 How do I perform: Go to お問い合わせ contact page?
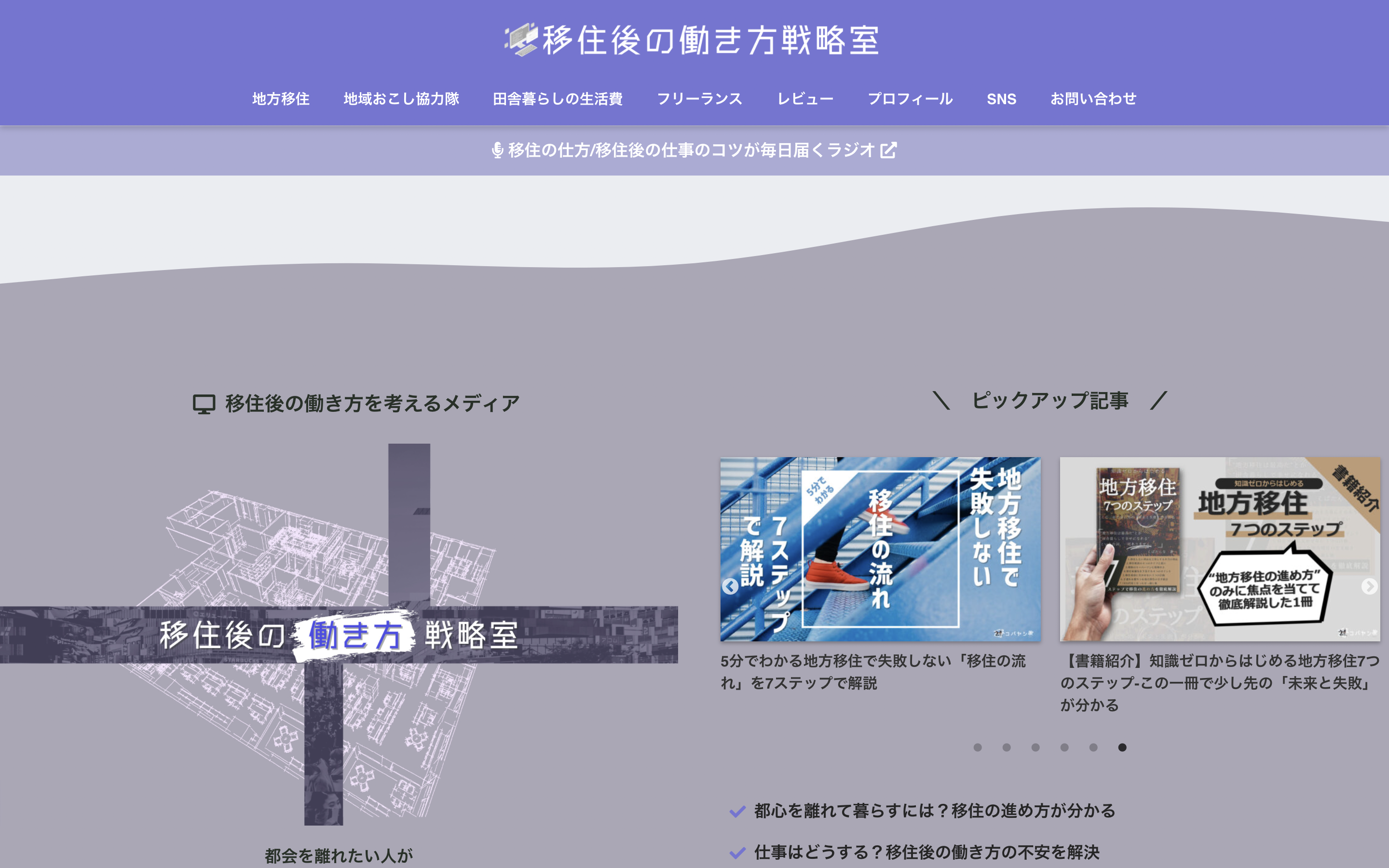pyautogui.click(x=1093, y=99)
